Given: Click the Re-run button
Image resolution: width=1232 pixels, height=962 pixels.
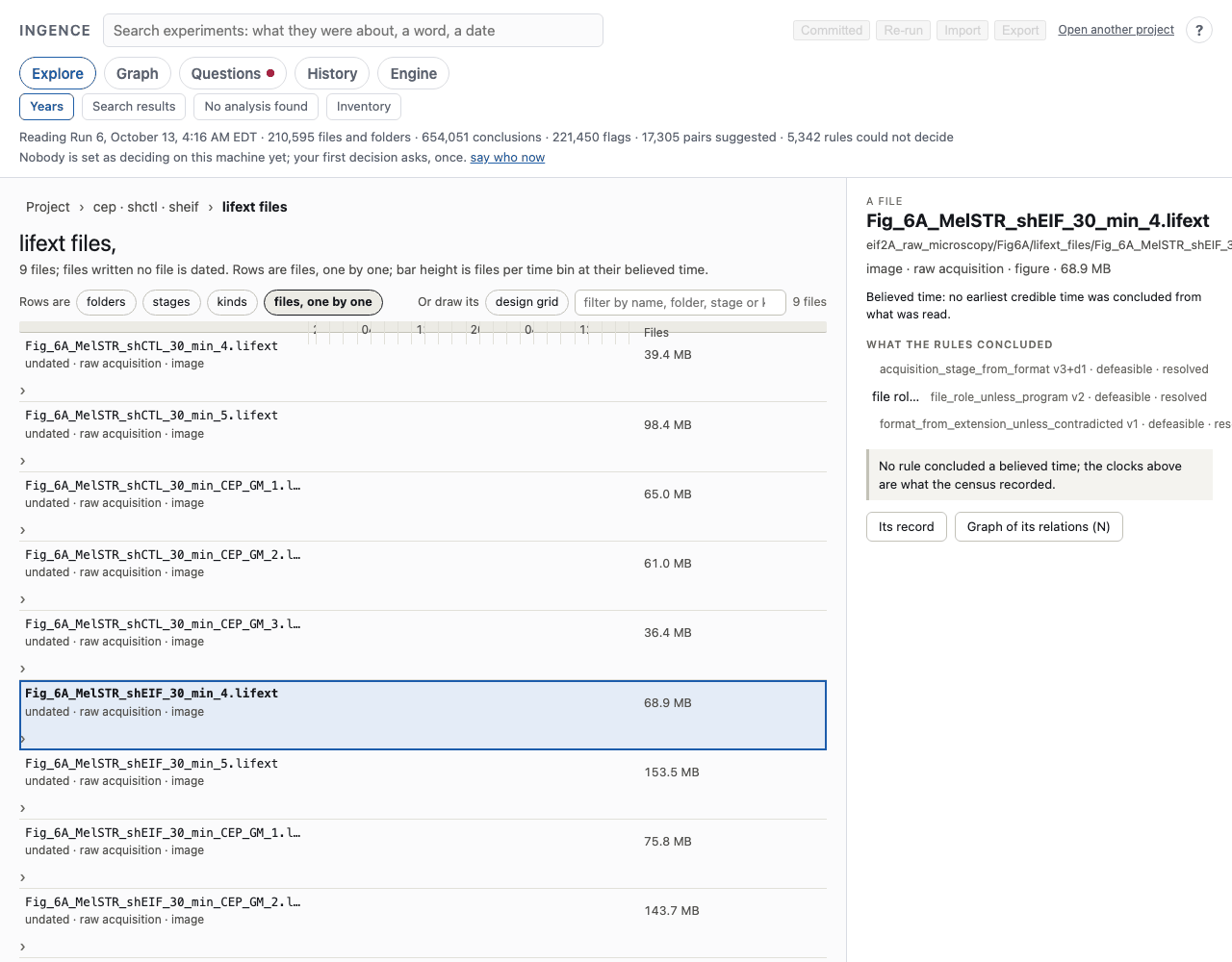Looking at the screenshot, I should pos(903,31).
